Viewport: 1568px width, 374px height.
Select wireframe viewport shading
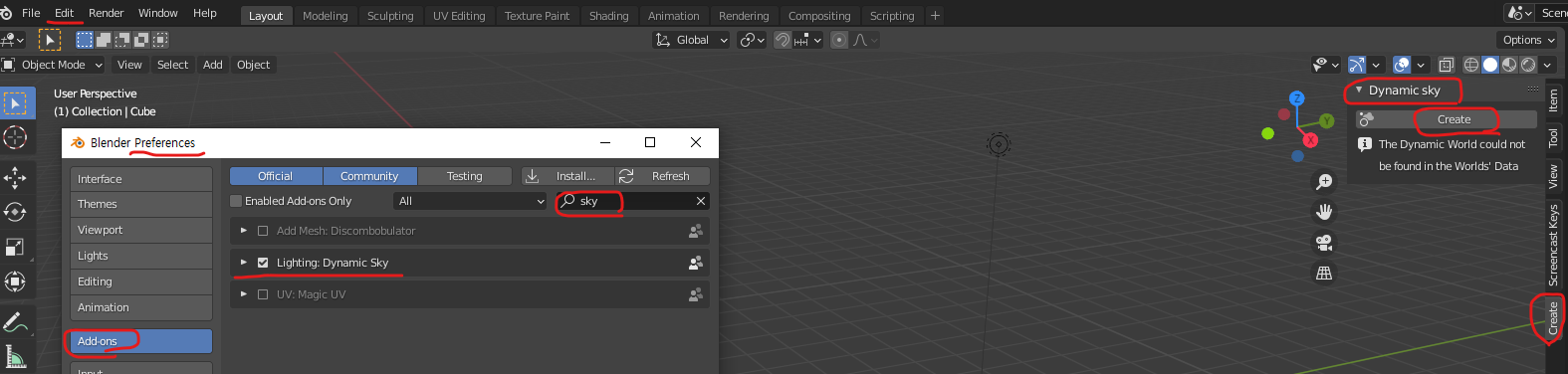pyautogui.click(x=1471, y=65)
